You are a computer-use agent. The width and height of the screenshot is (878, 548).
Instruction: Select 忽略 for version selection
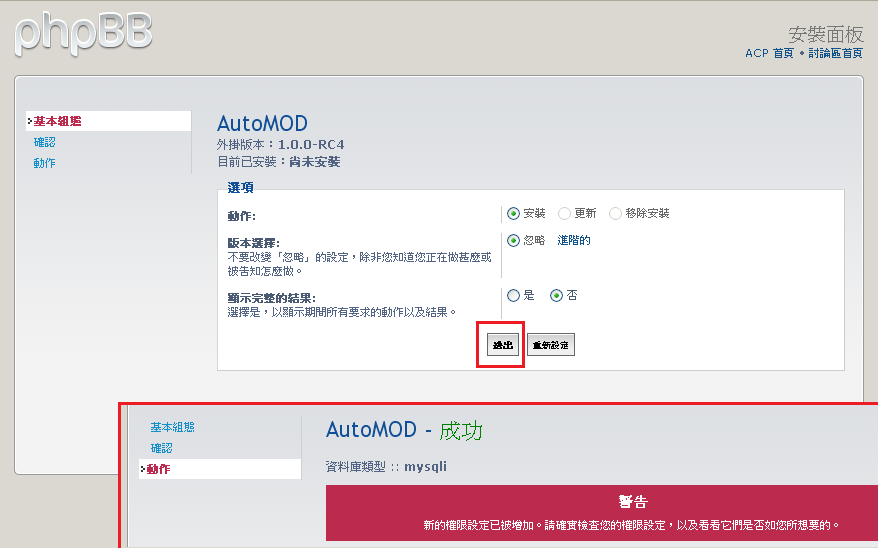pyautogui.click(x=514, y=240)
